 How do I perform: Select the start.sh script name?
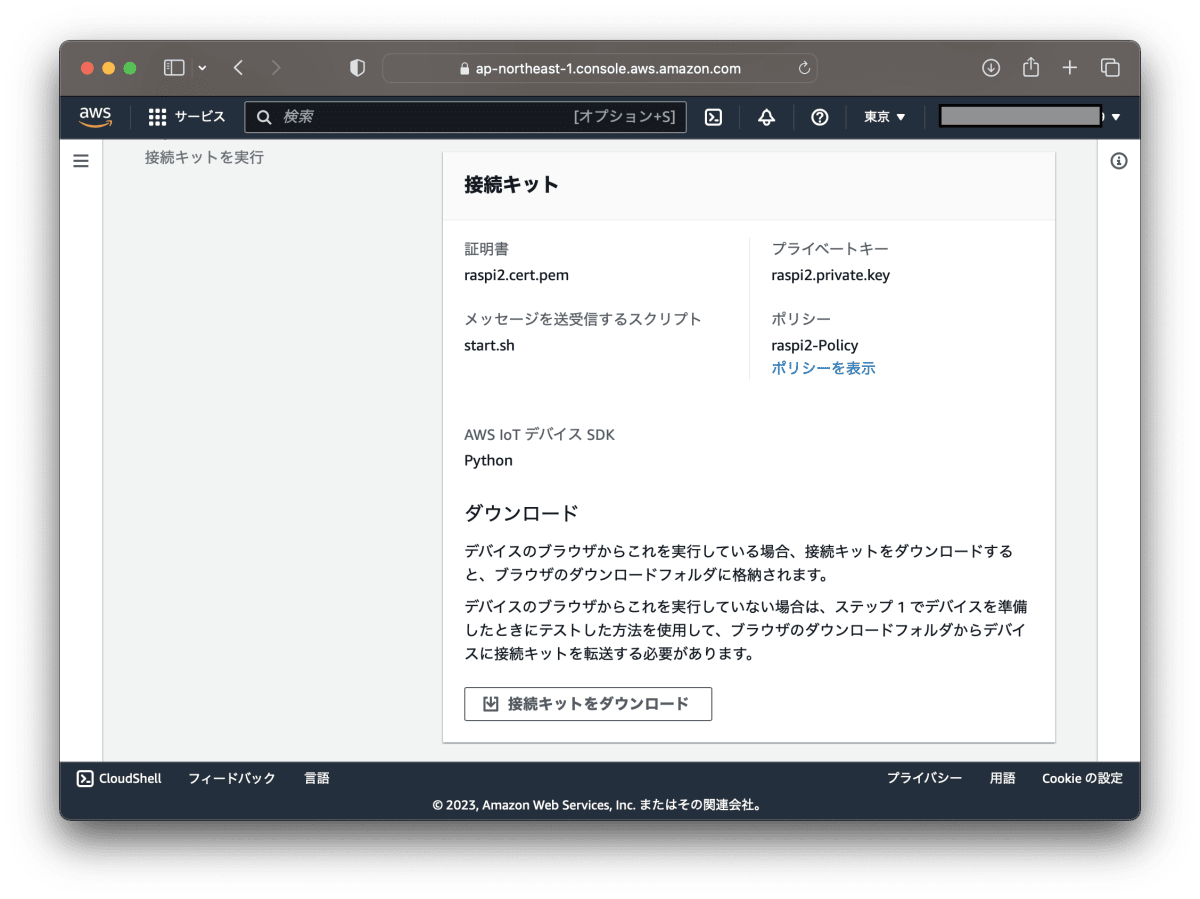click(x=489, y=345)
